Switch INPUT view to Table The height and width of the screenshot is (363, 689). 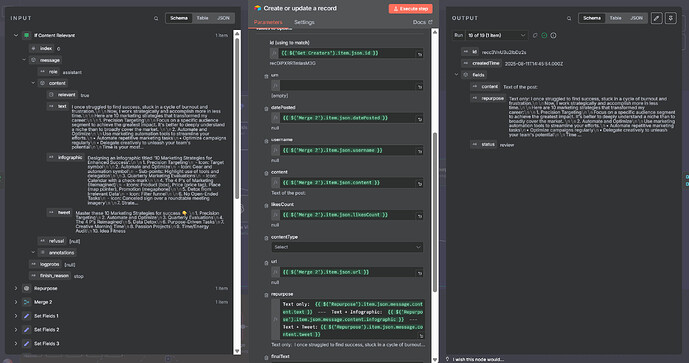click(x=202, y=18)
